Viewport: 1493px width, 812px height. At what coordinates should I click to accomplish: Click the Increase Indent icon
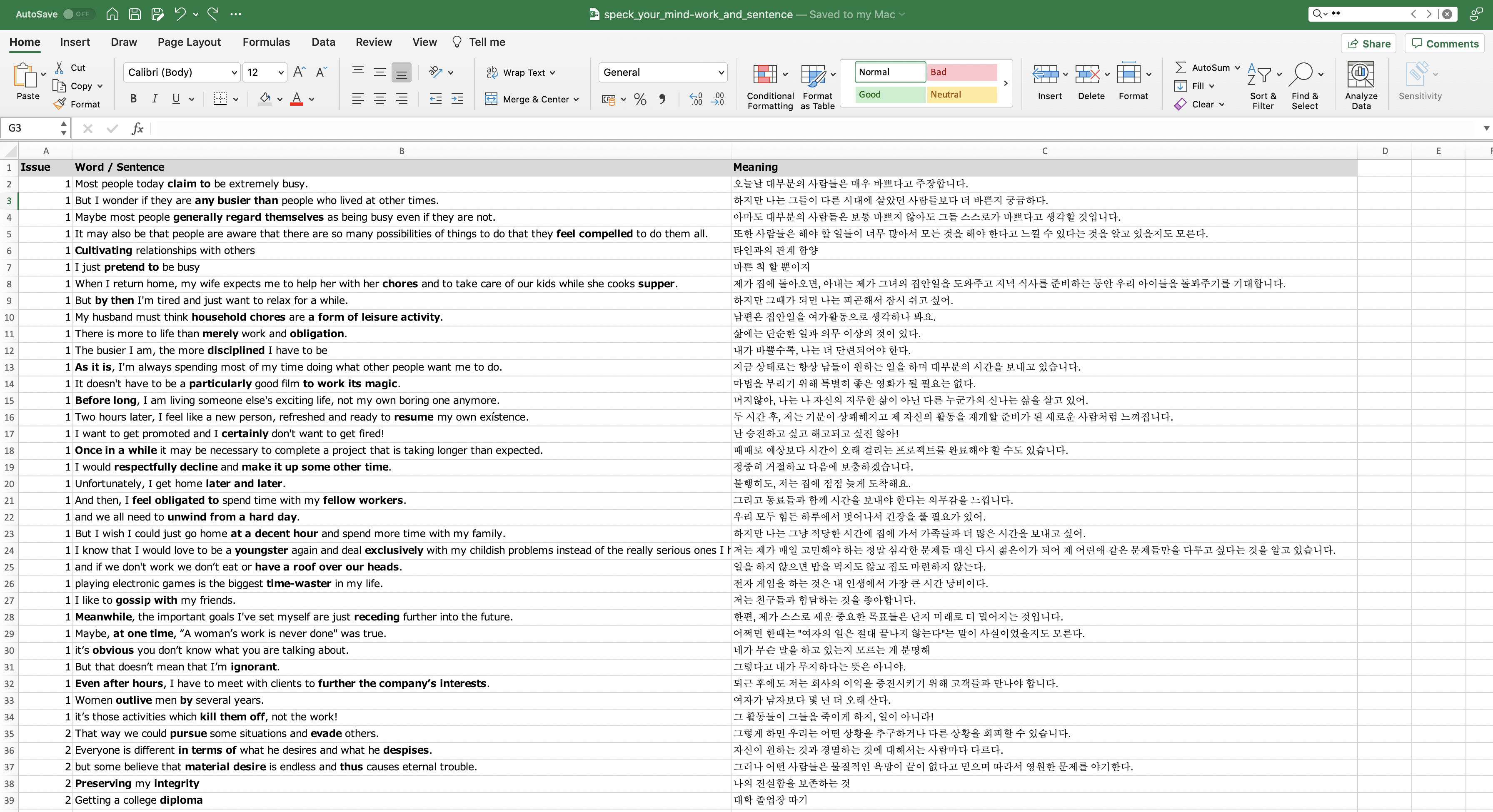[x=457, y=99]
